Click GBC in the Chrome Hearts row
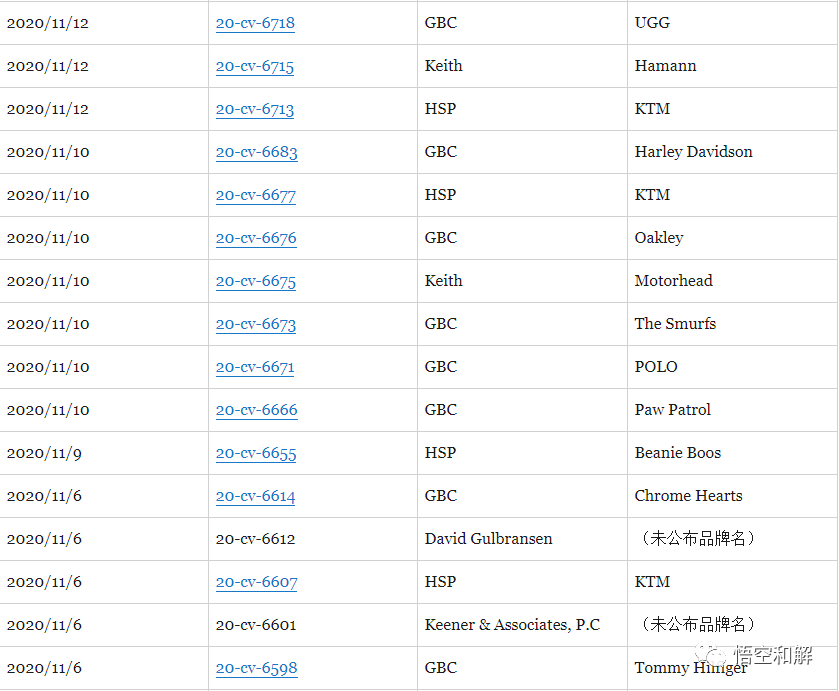Screen dimensions: 839x691 [x=440, y=496]
